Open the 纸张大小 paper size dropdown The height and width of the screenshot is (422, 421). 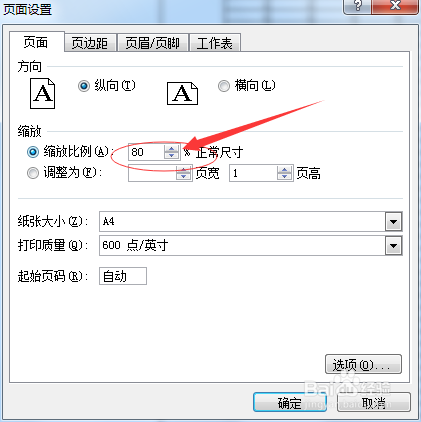[393, 222]
